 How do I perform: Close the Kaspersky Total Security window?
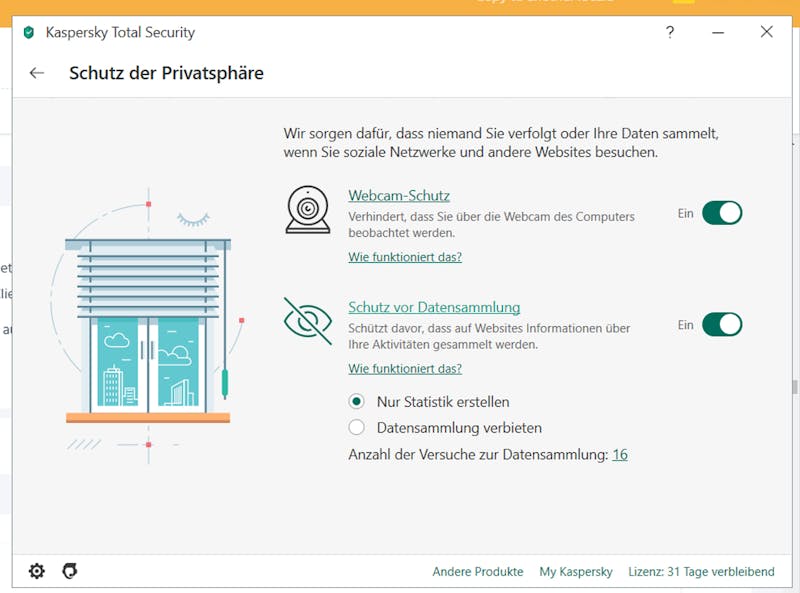[x=766, y=32]
